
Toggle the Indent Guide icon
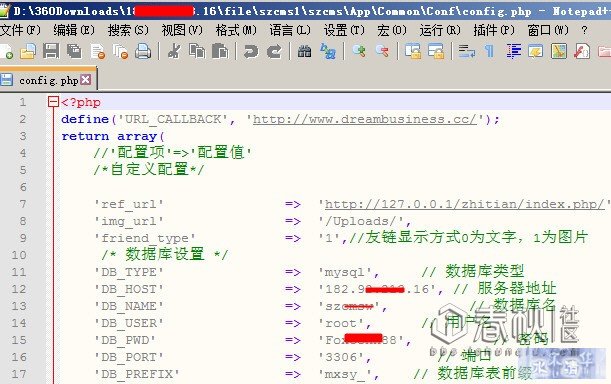(x=513, y=51)
